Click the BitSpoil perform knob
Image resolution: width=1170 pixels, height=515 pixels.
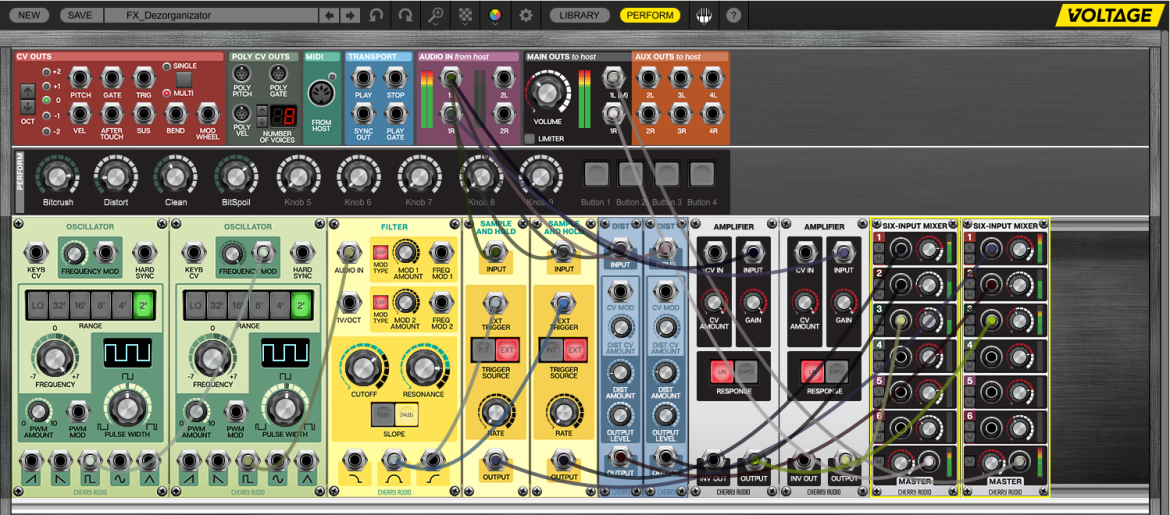pyautogui.click(x=235, y=176)
